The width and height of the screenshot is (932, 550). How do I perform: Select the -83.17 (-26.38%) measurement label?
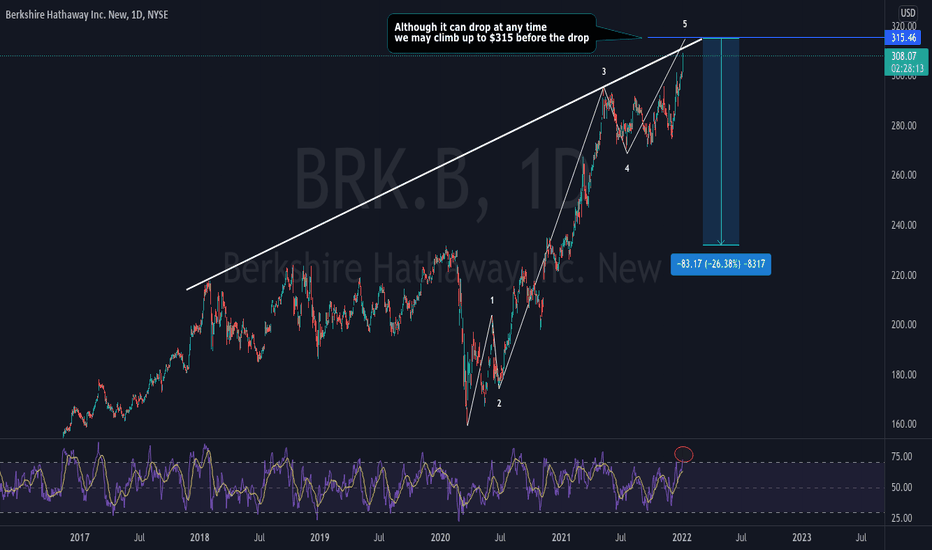coord(720,264)
